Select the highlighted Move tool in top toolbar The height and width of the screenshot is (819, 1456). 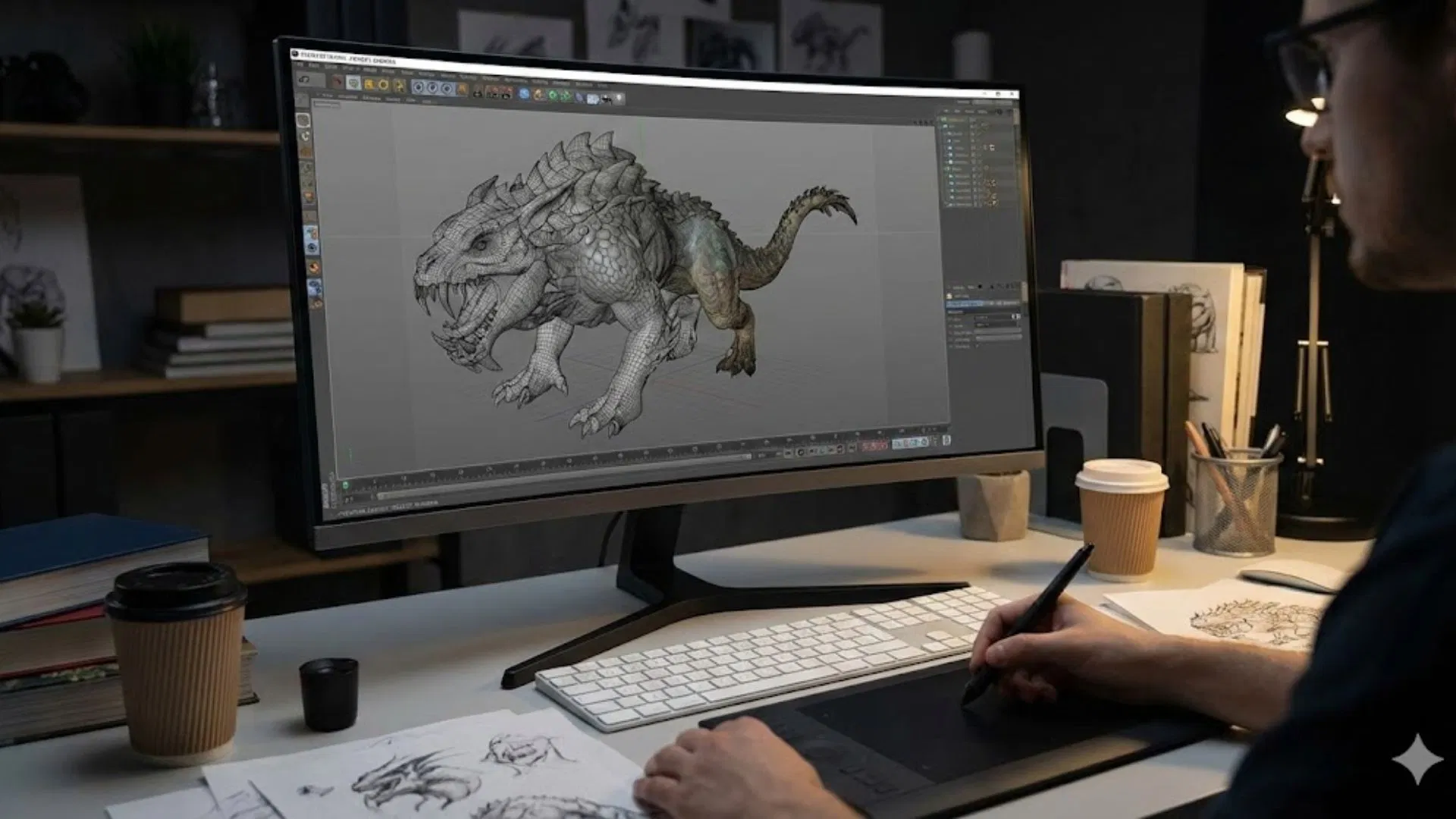point(353,83)
